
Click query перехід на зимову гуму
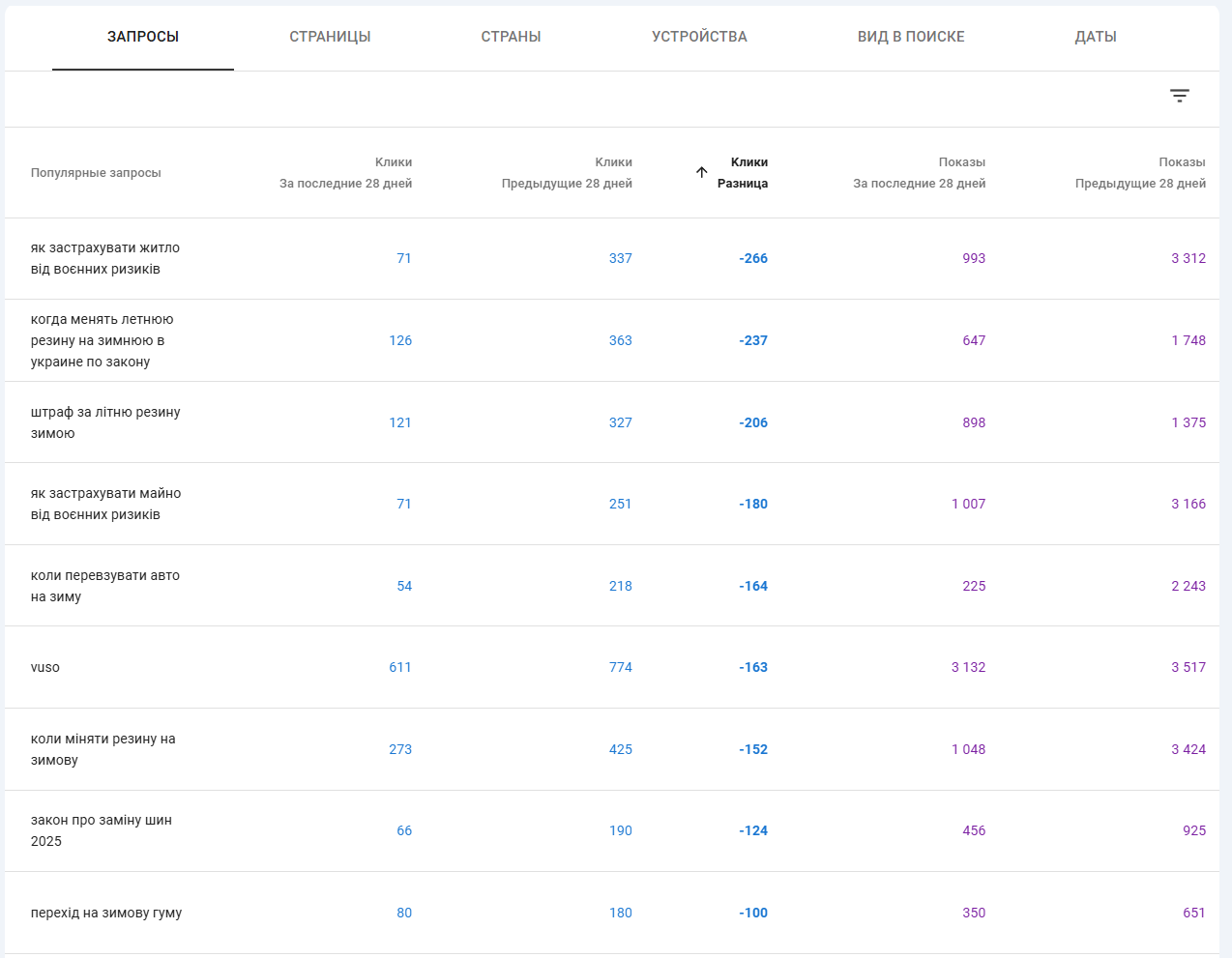point(106,913)
